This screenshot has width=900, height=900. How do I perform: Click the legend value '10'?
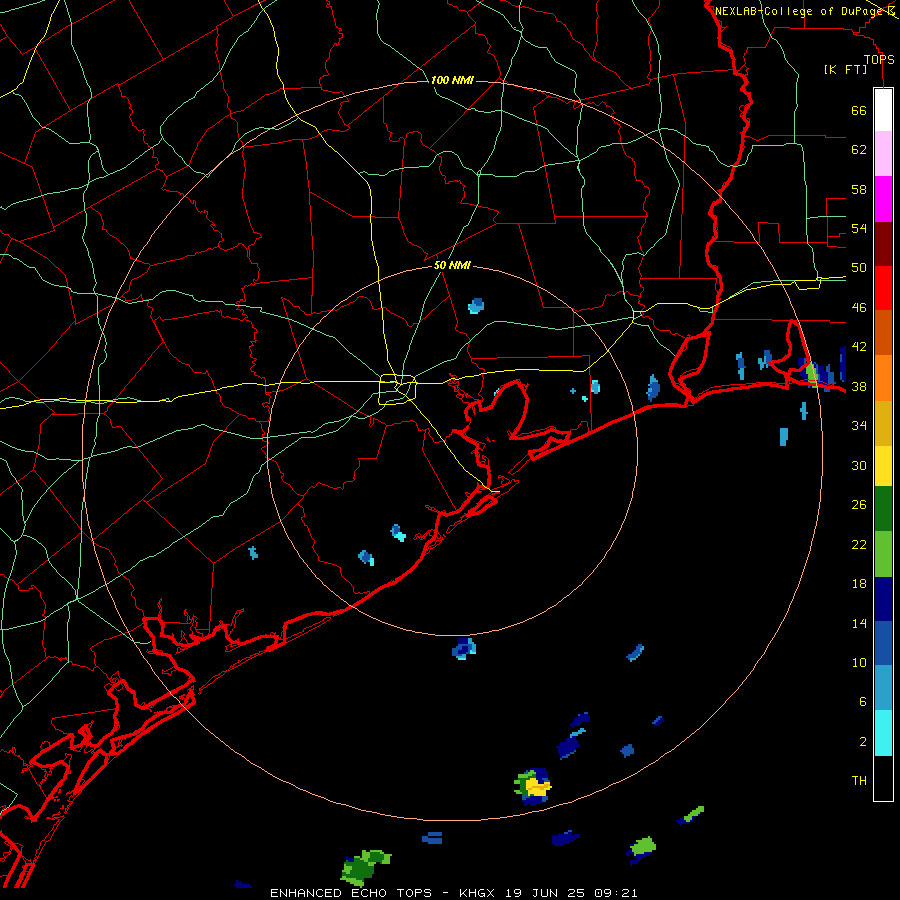coord(859,662)
